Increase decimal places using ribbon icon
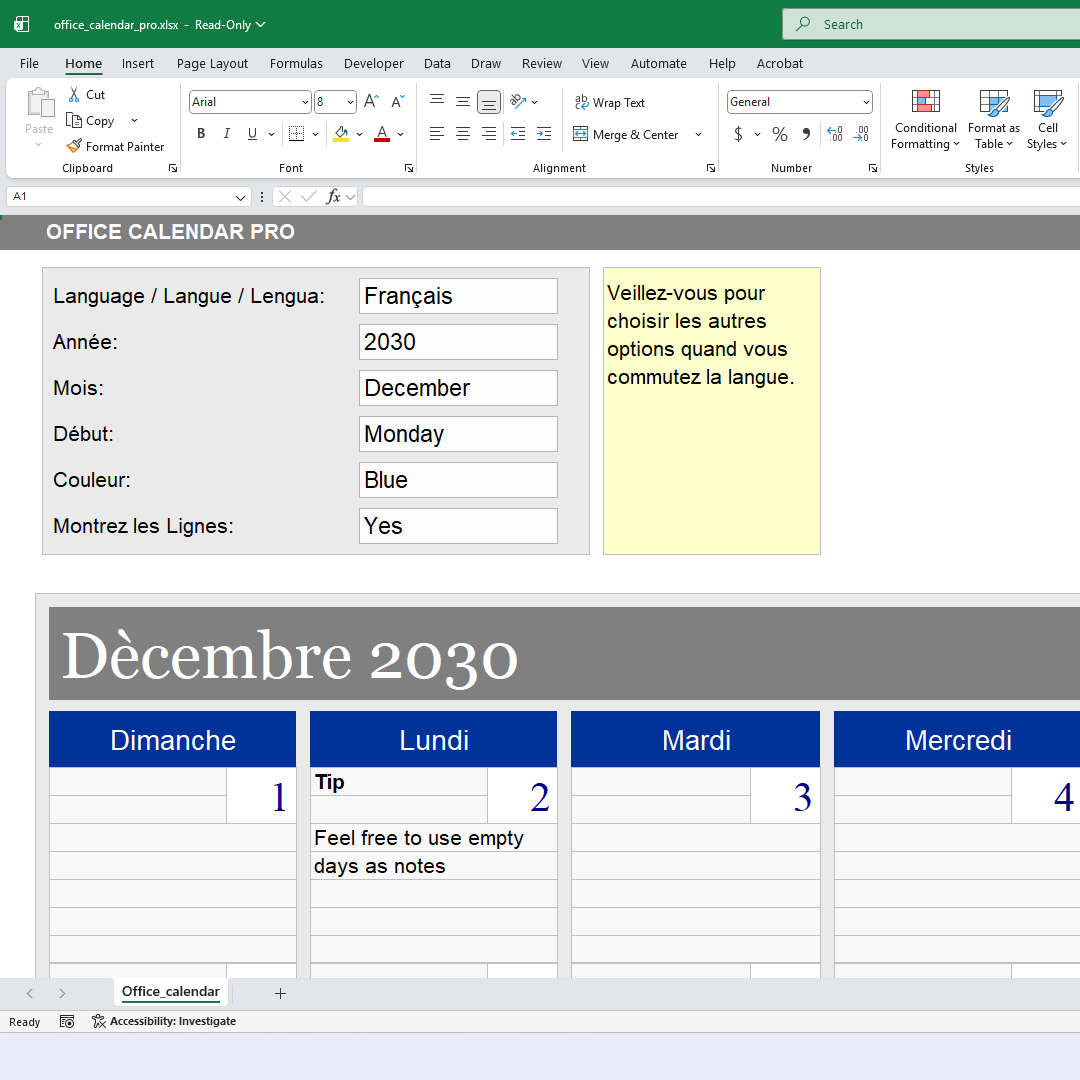Image resolution: width=1080 pixels, height=1080 pixels. (x=834, y=133)
